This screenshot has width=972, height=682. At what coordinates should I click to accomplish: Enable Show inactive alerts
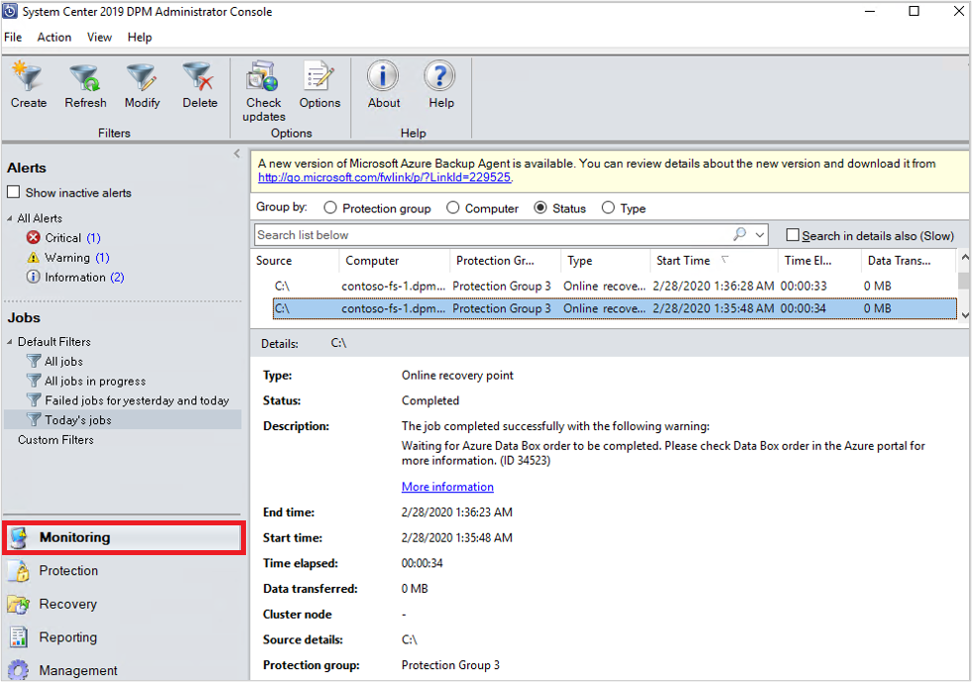[x=14, y=192]
